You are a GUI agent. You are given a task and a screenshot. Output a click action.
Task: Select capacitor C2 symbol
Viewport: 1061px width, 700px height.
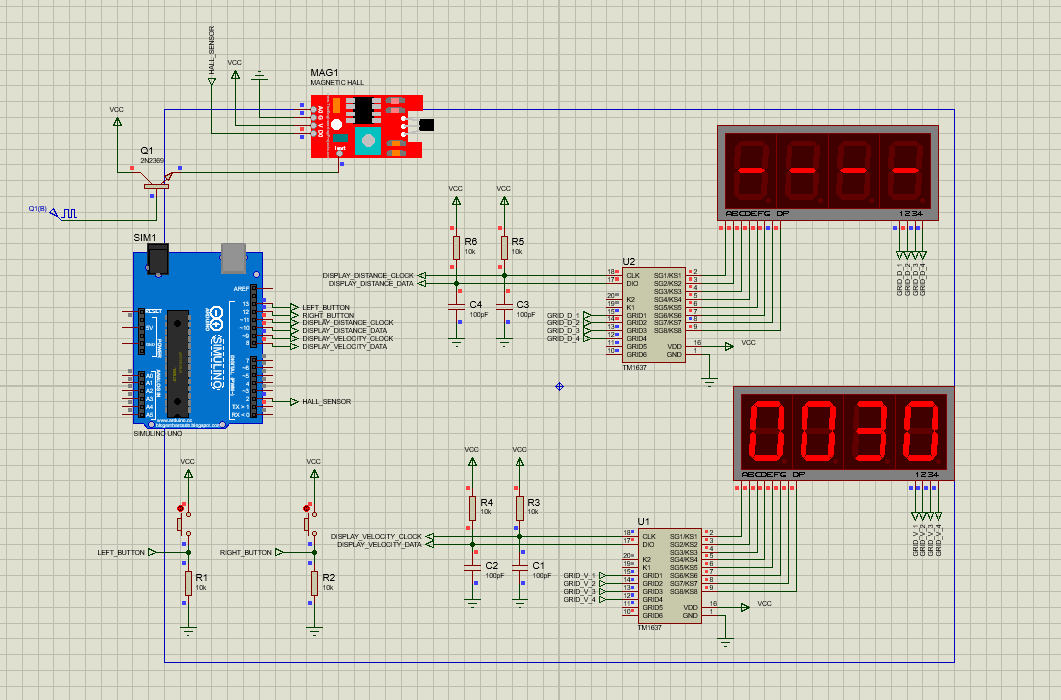(x=472, y=569)
